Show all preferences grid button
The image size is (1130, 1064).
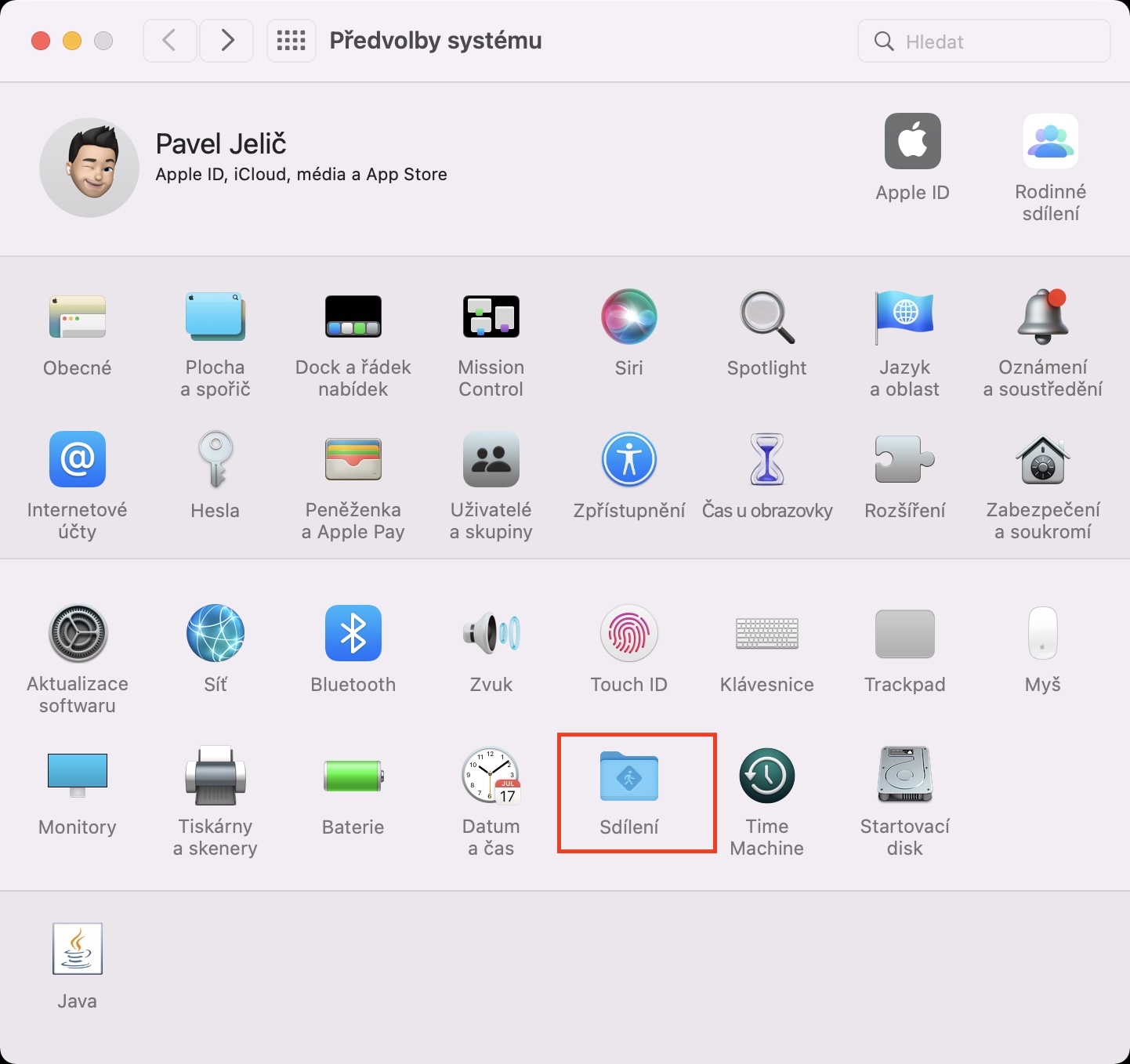[292, 40]
